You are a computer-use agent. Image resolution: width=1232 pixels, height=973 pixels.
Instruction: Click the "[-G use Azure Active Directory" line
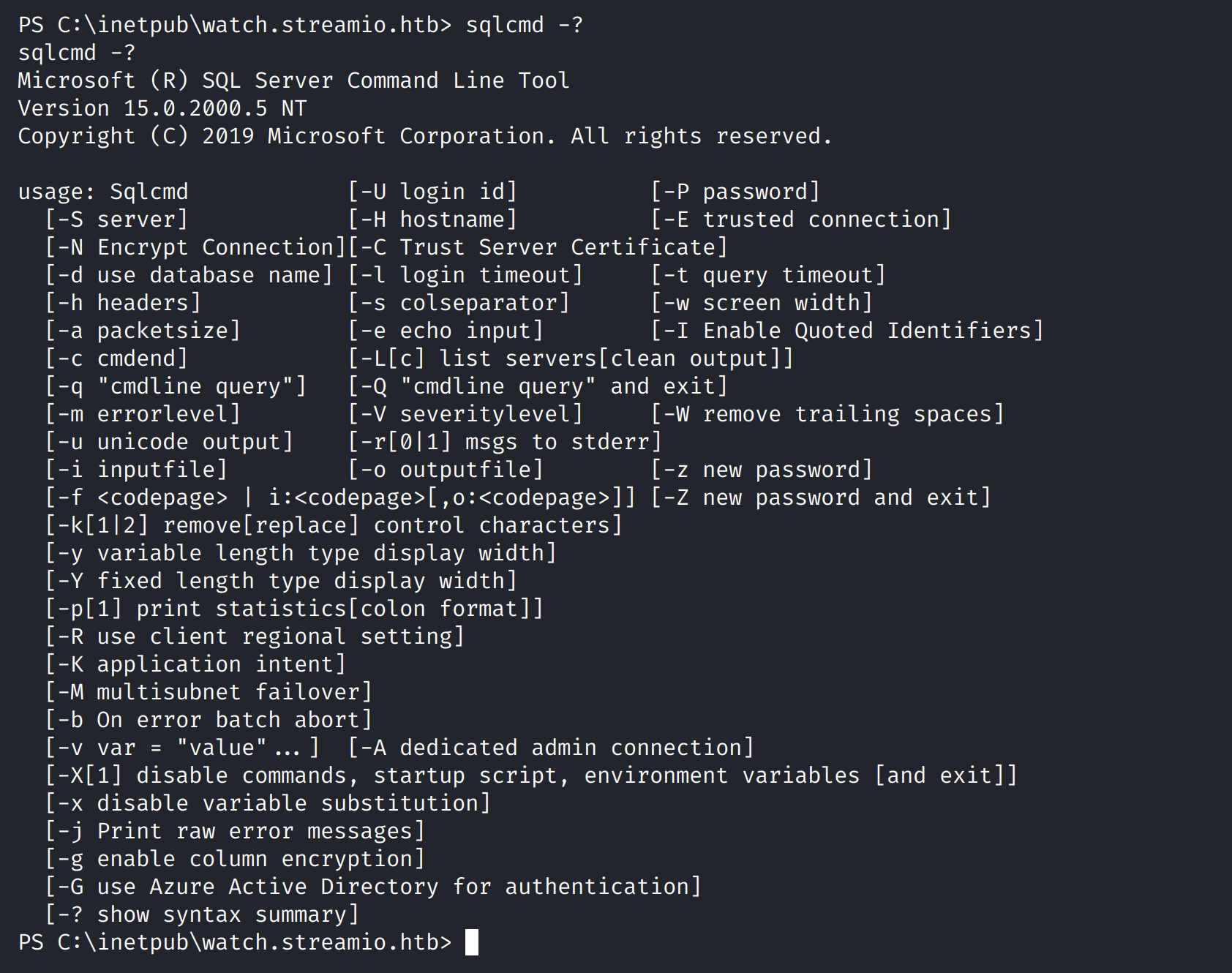pos(373,887)
